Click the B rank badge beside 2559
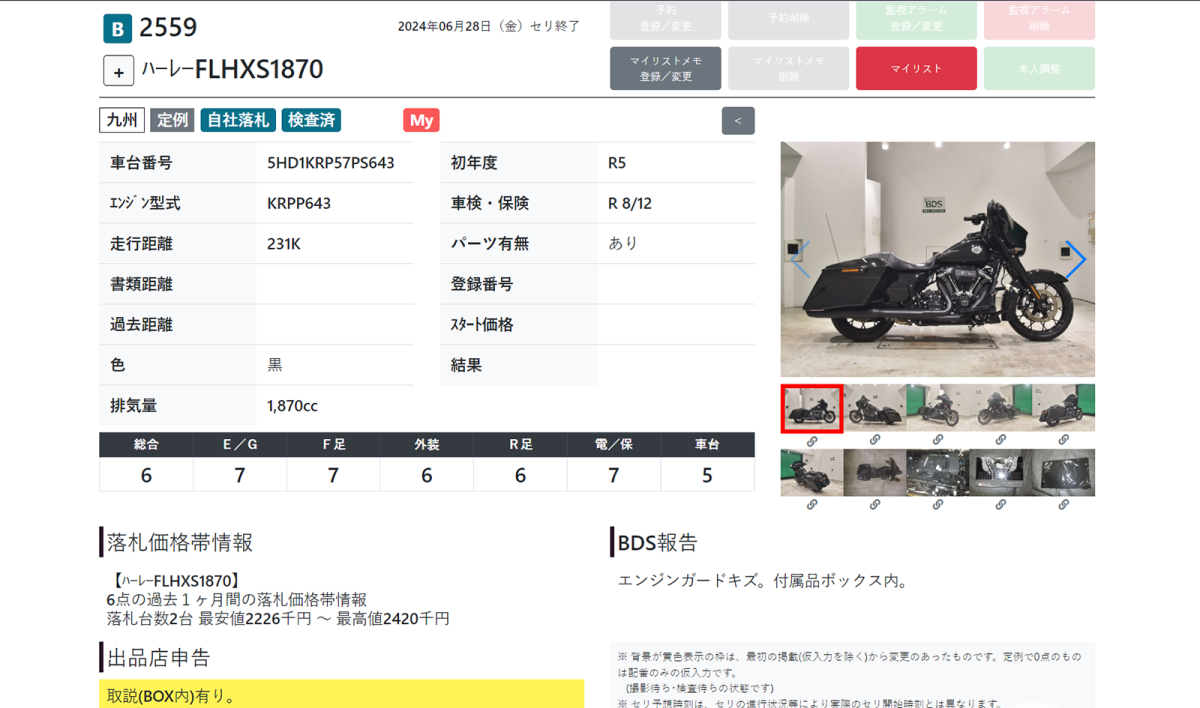 click(117, 29)
